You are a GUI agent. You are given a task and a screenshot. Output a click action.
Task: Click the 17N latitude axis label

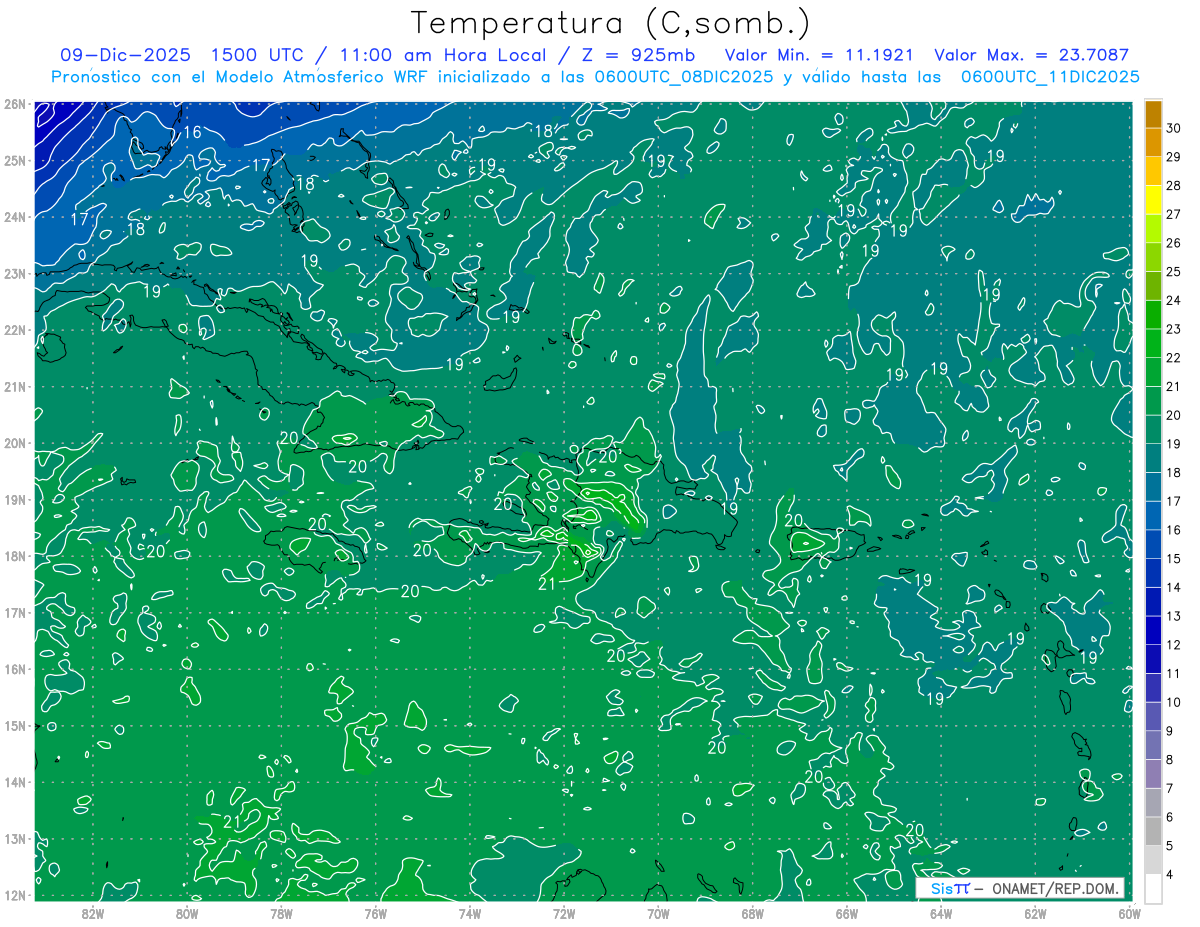pos(15,613)
